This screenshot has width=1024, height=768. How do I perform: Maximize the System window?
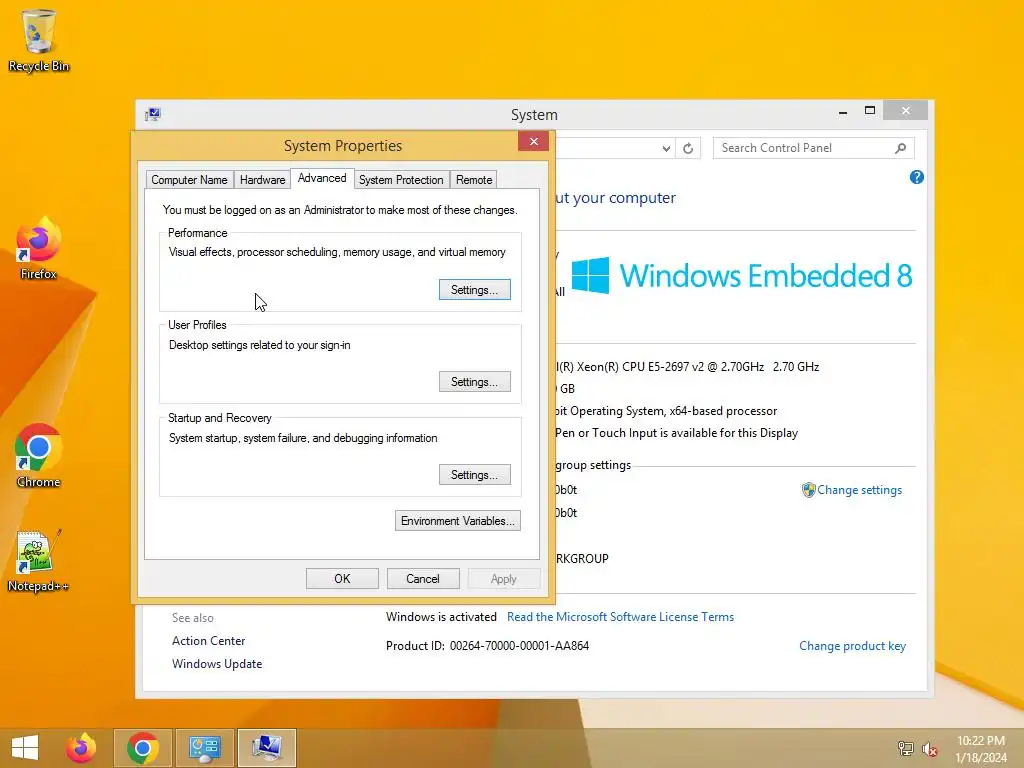coord(870,111)
